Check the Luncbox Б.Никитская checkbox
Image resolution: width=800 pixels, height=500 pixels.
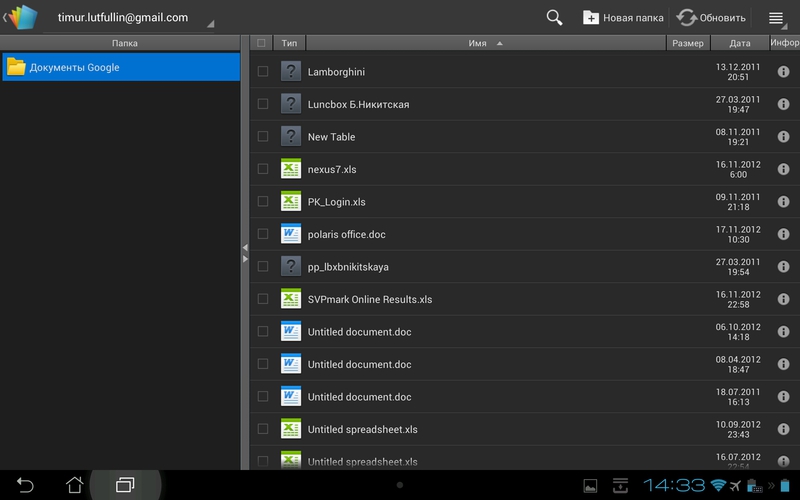[263, 104]
